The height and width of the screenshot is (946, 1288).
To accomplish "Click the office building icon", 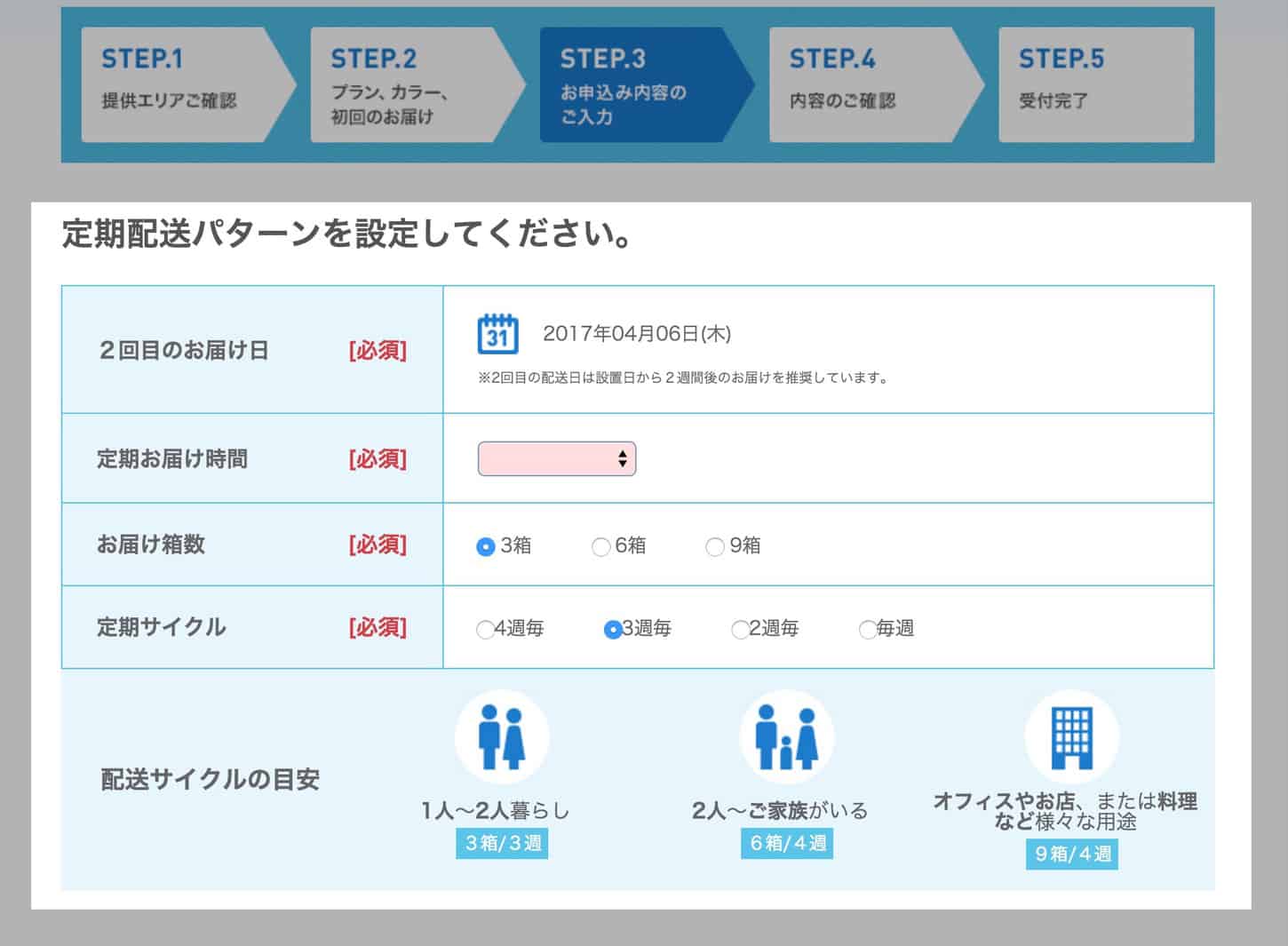I will [1072, 737].
